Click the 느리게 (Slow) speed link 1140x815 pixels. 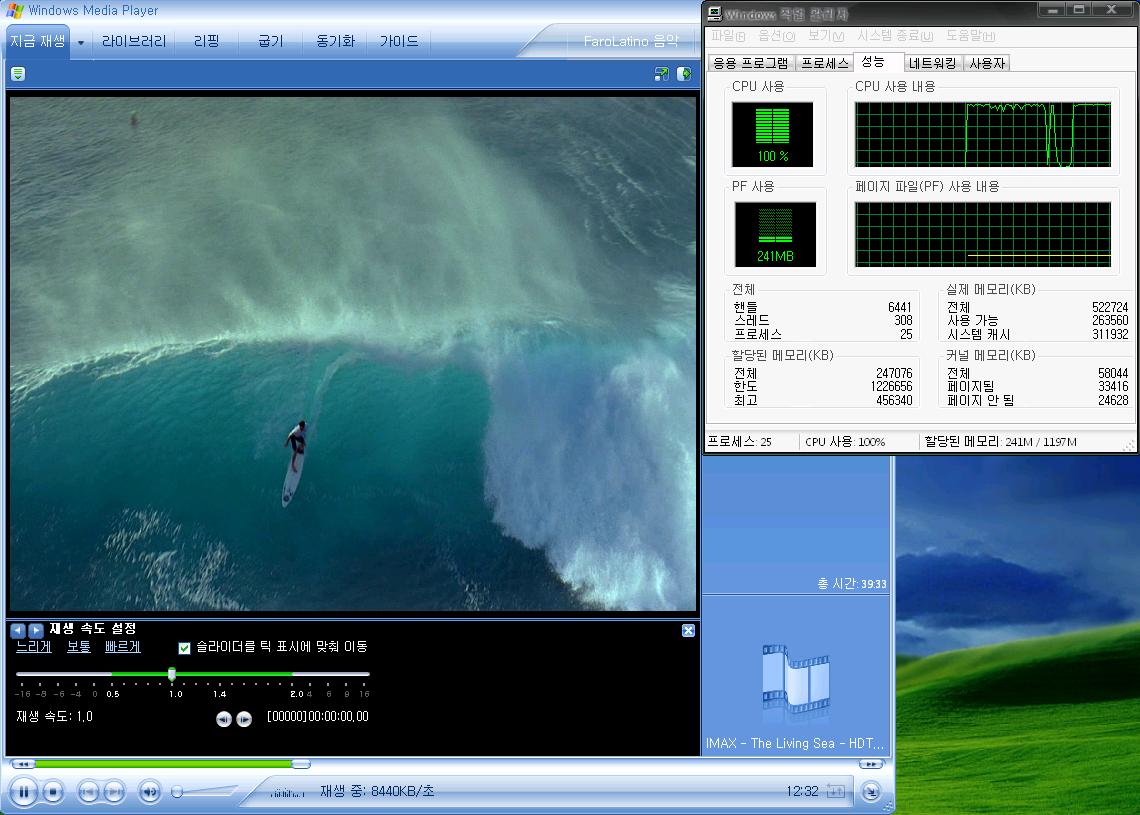tap(33, 646)
